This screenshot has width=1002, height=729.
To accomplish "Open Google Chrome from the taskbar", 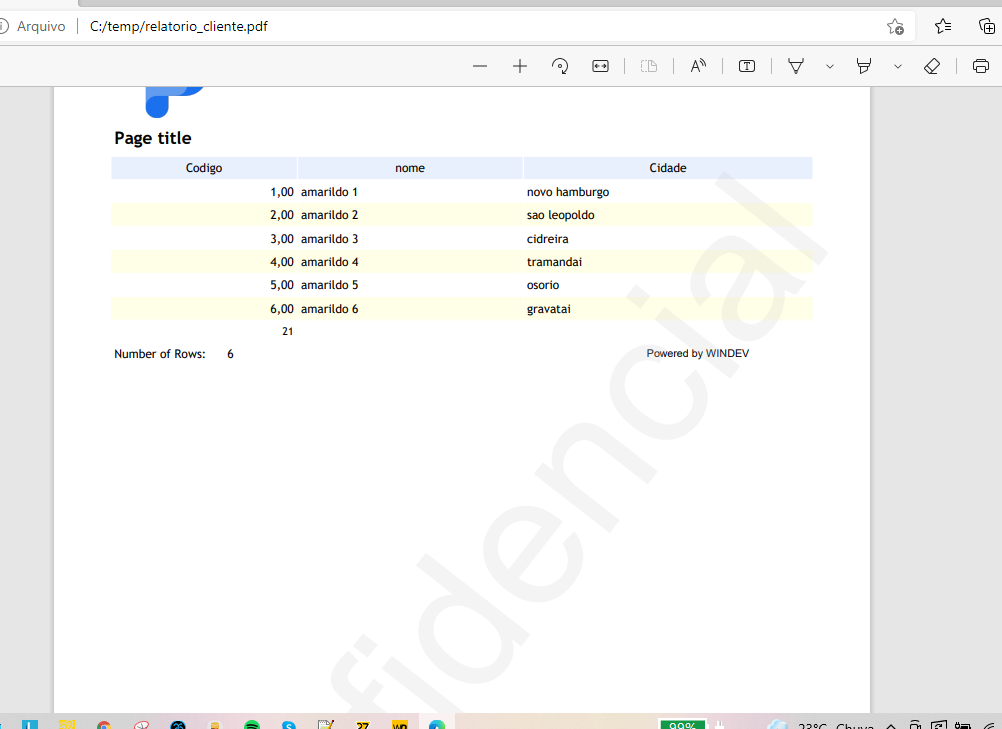I will [104, 725].
